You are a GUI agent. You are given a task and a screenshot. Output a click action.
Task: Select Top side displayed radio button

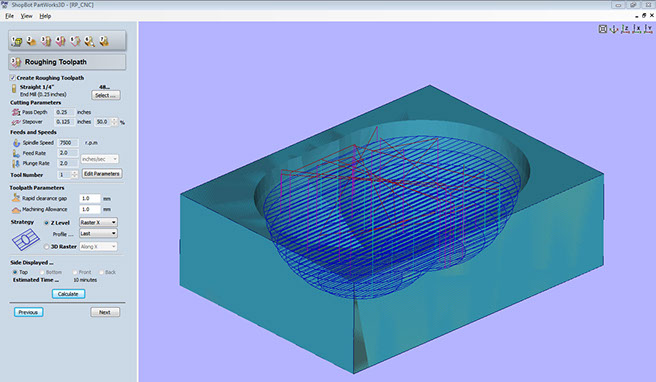[15, 272]
